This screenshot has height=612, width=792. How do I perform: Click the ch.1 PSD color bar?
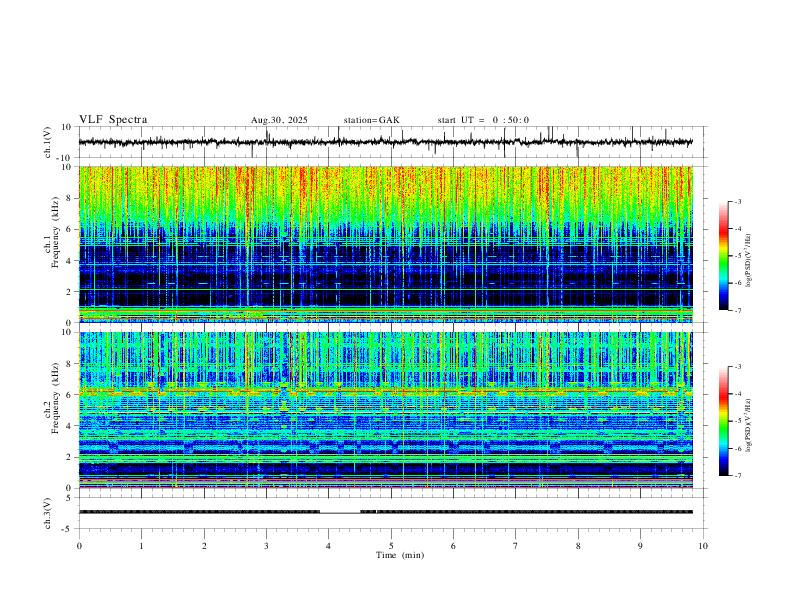724,256
